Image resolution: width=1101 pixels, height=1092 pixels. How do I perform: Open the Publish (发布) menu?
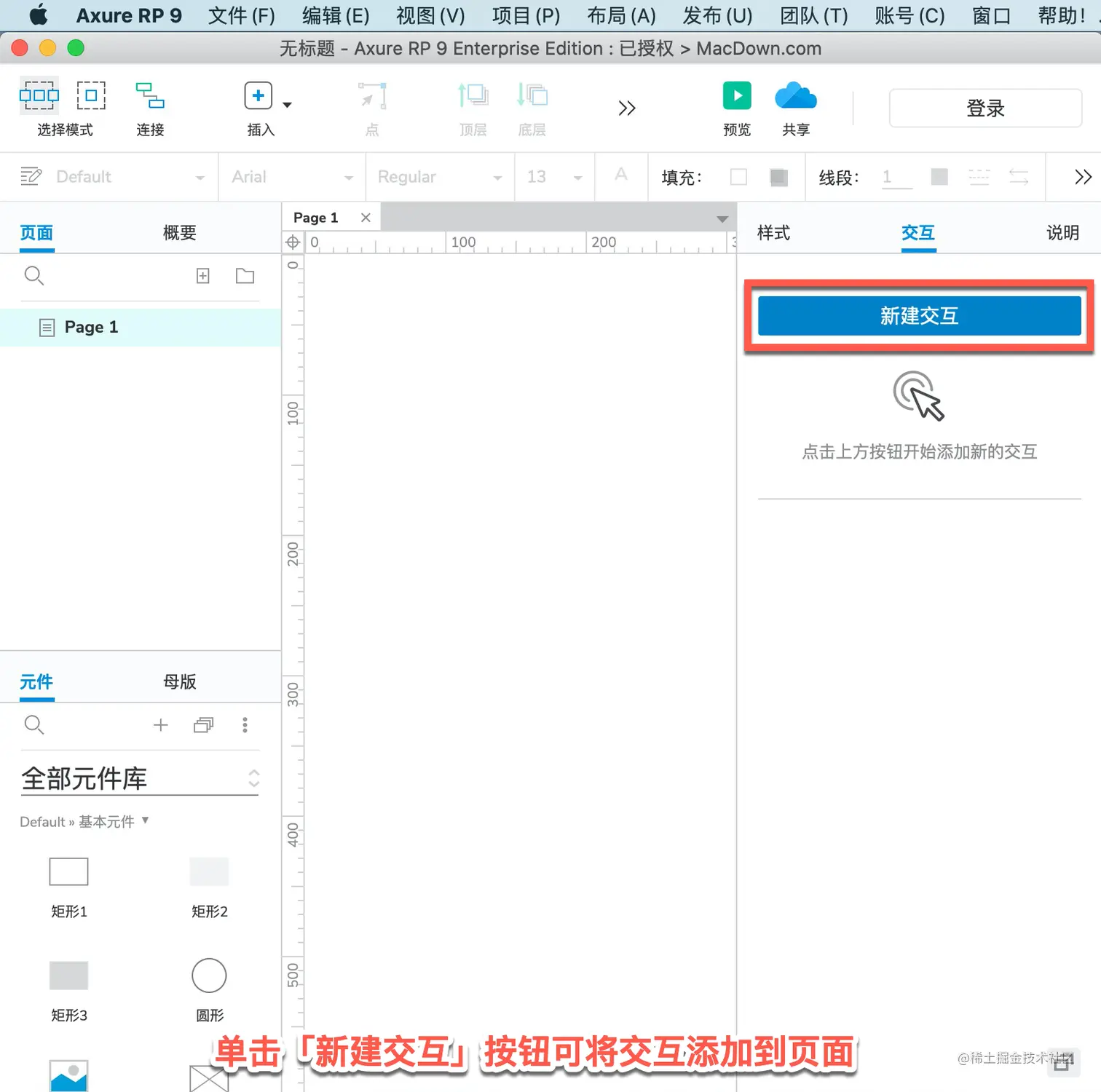pyautogui.click(x=717, y=15)
